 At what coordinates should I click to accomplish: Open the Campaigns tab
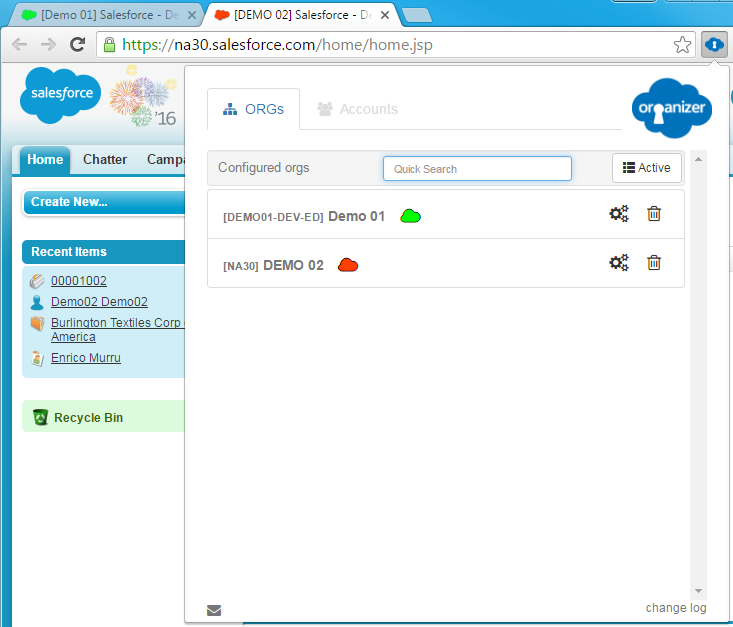point(165,160)
